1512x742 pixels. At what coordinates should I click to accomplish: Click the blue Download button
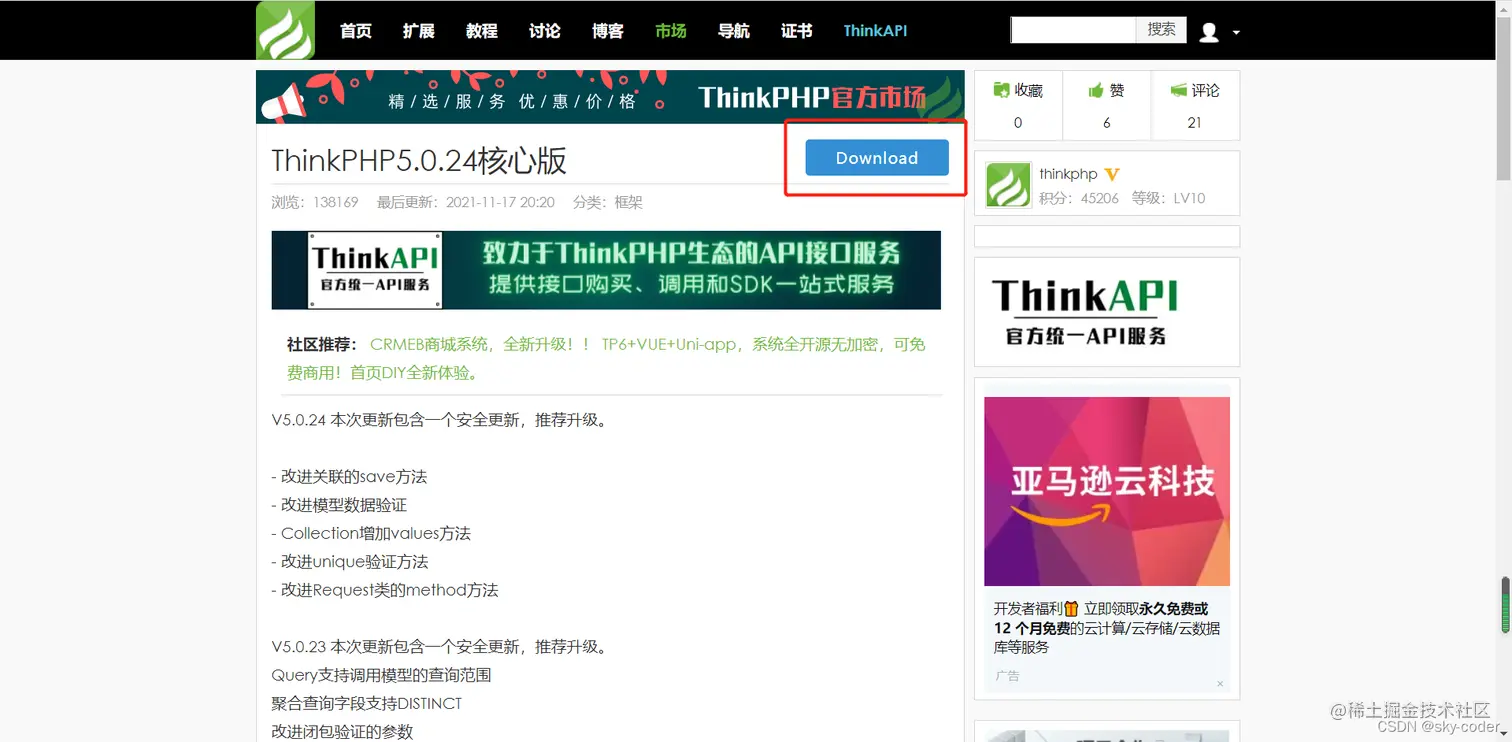pos(876,158)
